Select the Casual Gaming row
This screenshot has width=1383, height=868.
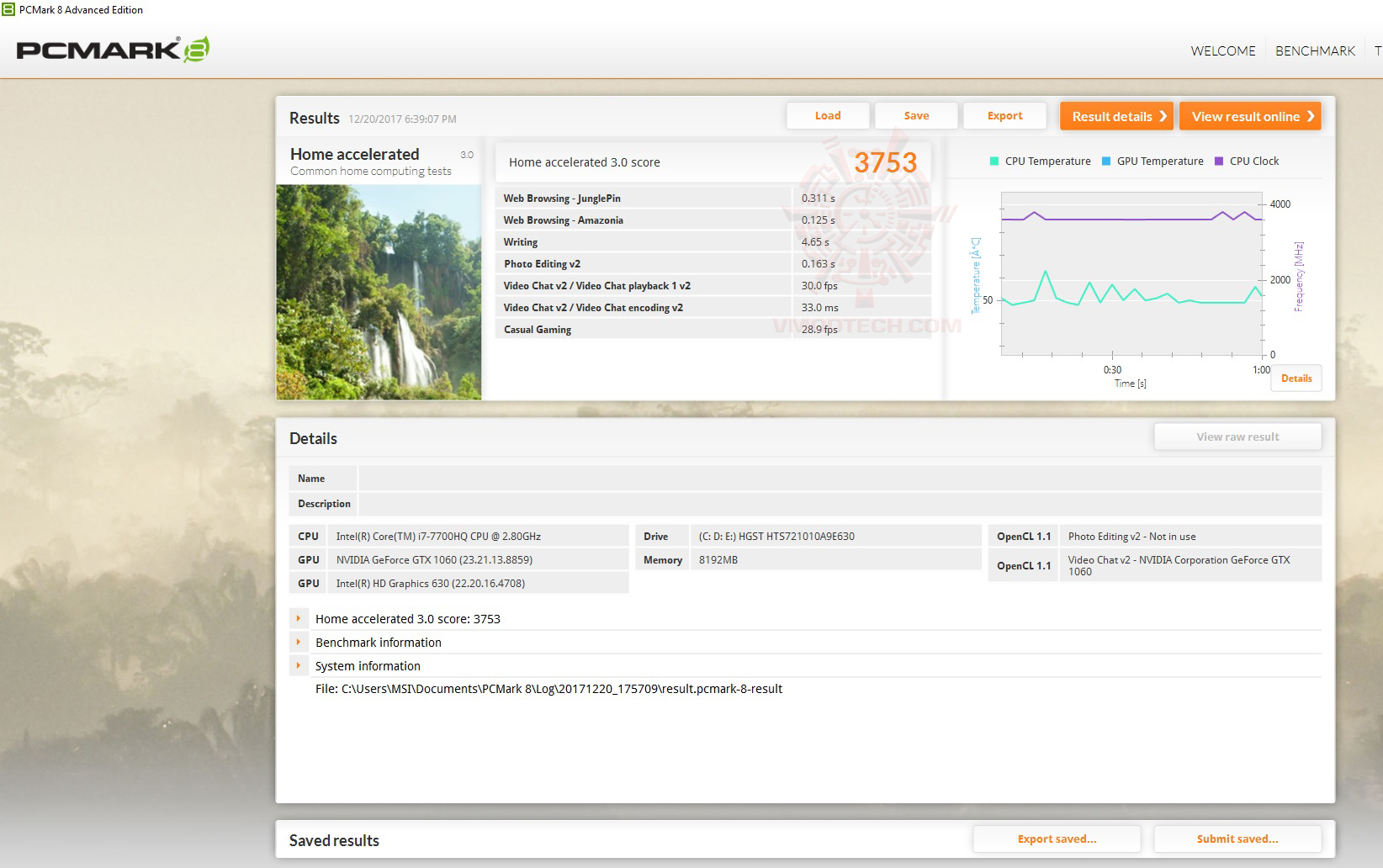pyautogui.click(x=713, y=330)
